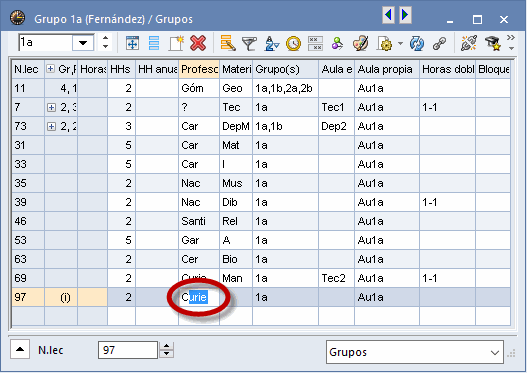This screenshot has width=527, height=373.
Task: Select the Gar professor cell in lesson 53
Action: tap(199, 240)
